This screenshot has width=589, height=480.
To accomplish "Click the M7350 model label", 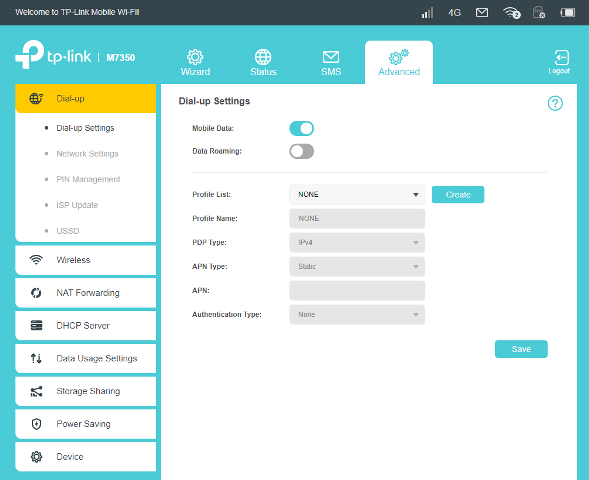I will 121,57.
